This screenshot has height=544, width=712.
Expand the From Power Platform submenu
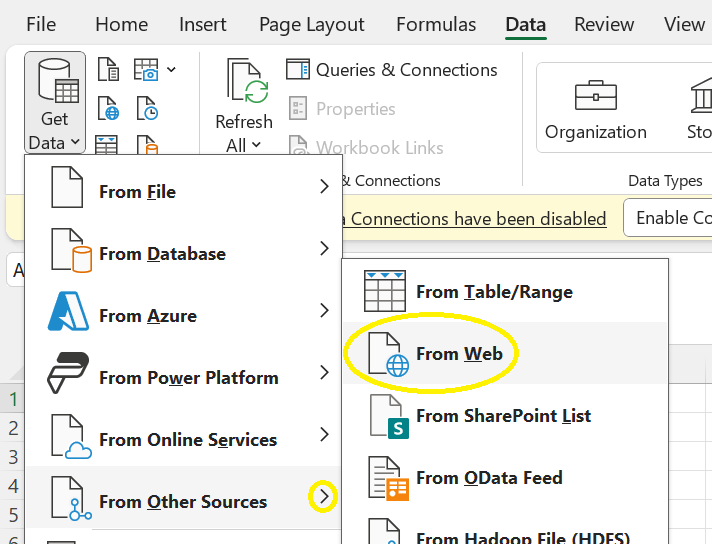pos(183,373)
